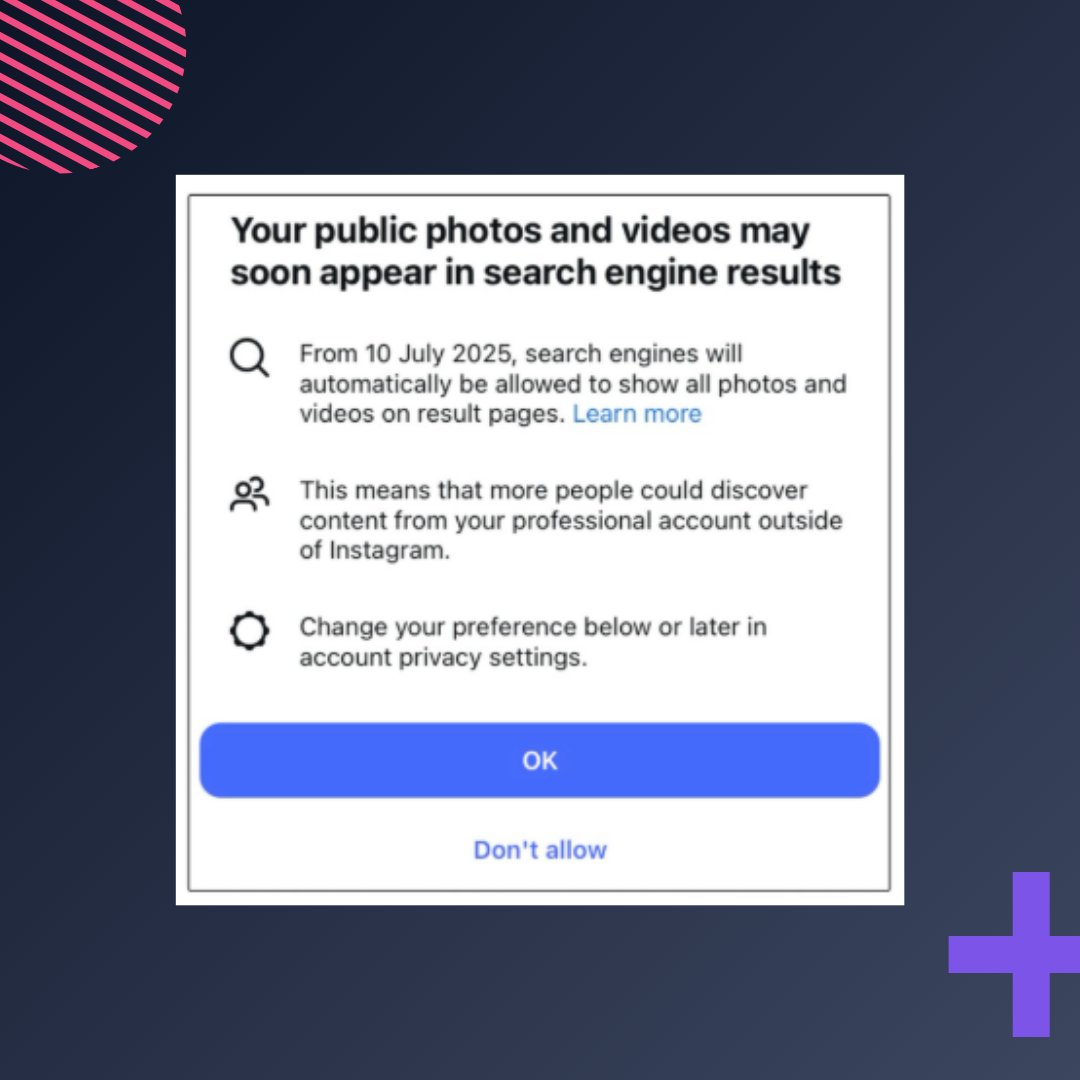1080x1080 pixels.
Task: Select the paragraph starting From 10 July 2025
Action: 572,383
